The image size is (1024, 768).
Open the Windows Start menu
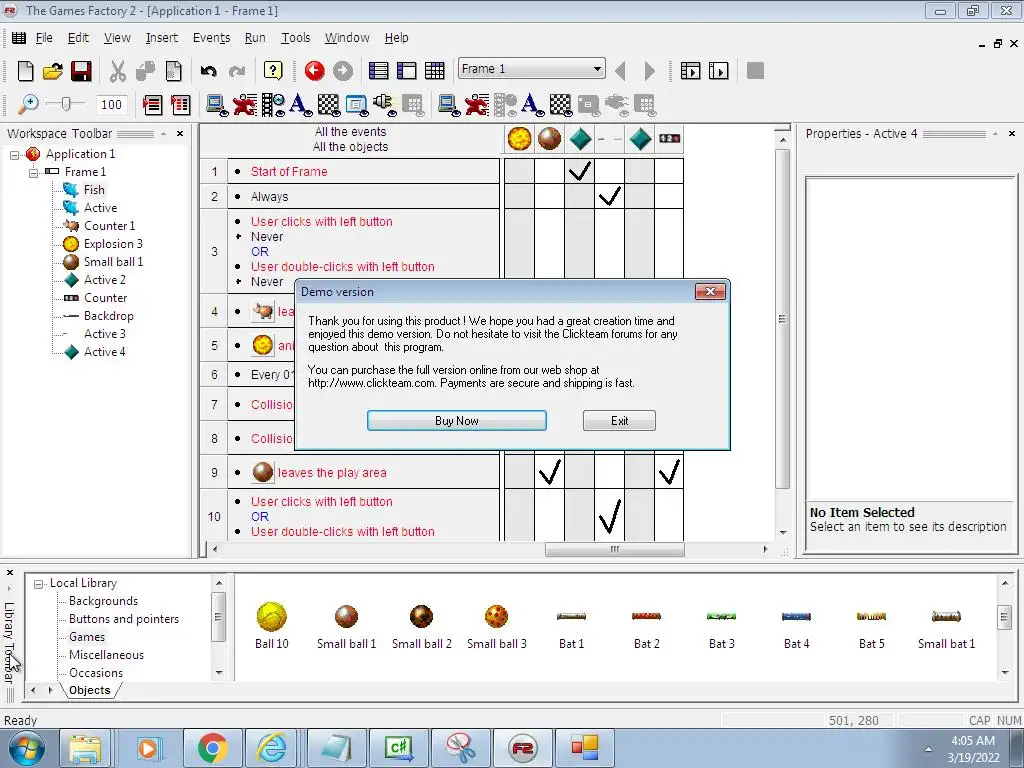pyautogui.click(x=27, y=748)
